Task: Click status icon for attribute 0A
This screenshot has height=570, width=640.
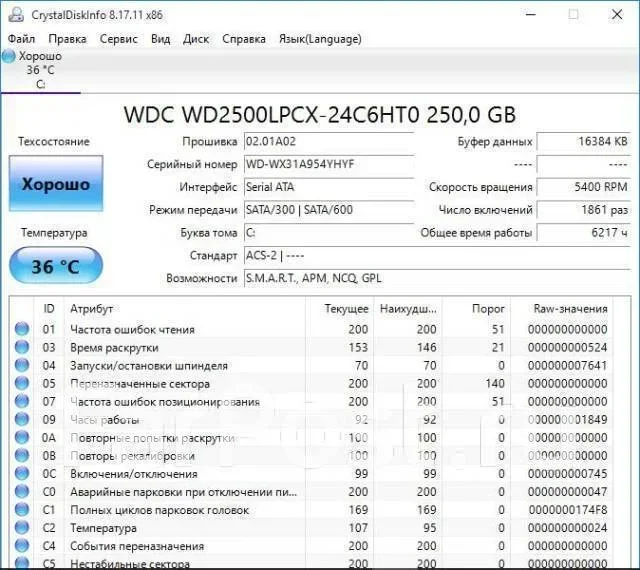Action: pos(22,437)
